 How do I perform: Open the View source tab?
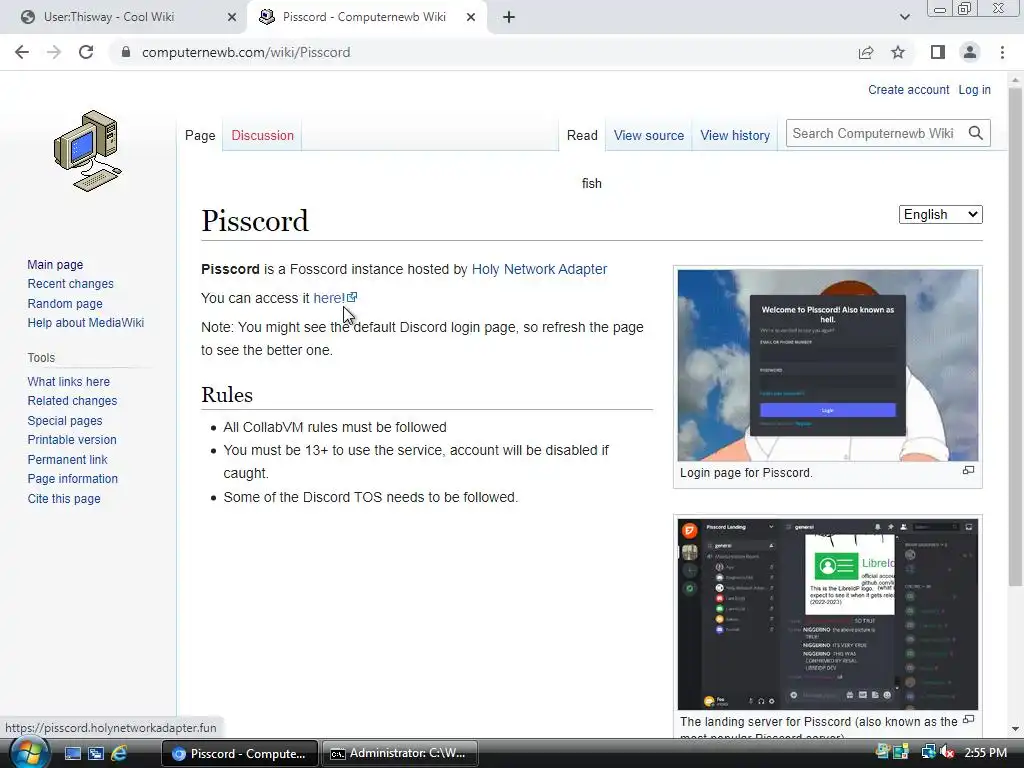coord(648,135)
